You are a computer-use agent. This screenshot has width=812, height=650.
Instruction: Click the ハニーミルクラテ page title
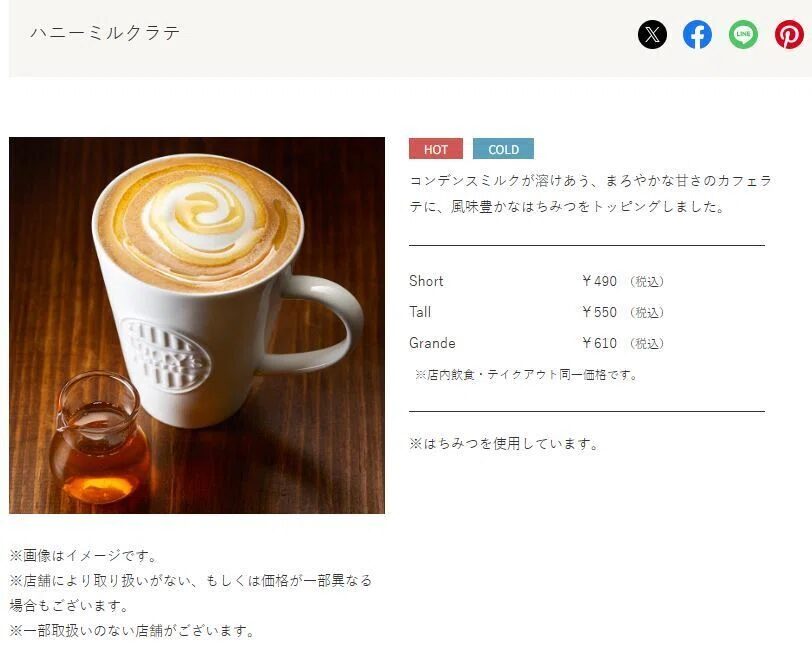tap(106, 33)
